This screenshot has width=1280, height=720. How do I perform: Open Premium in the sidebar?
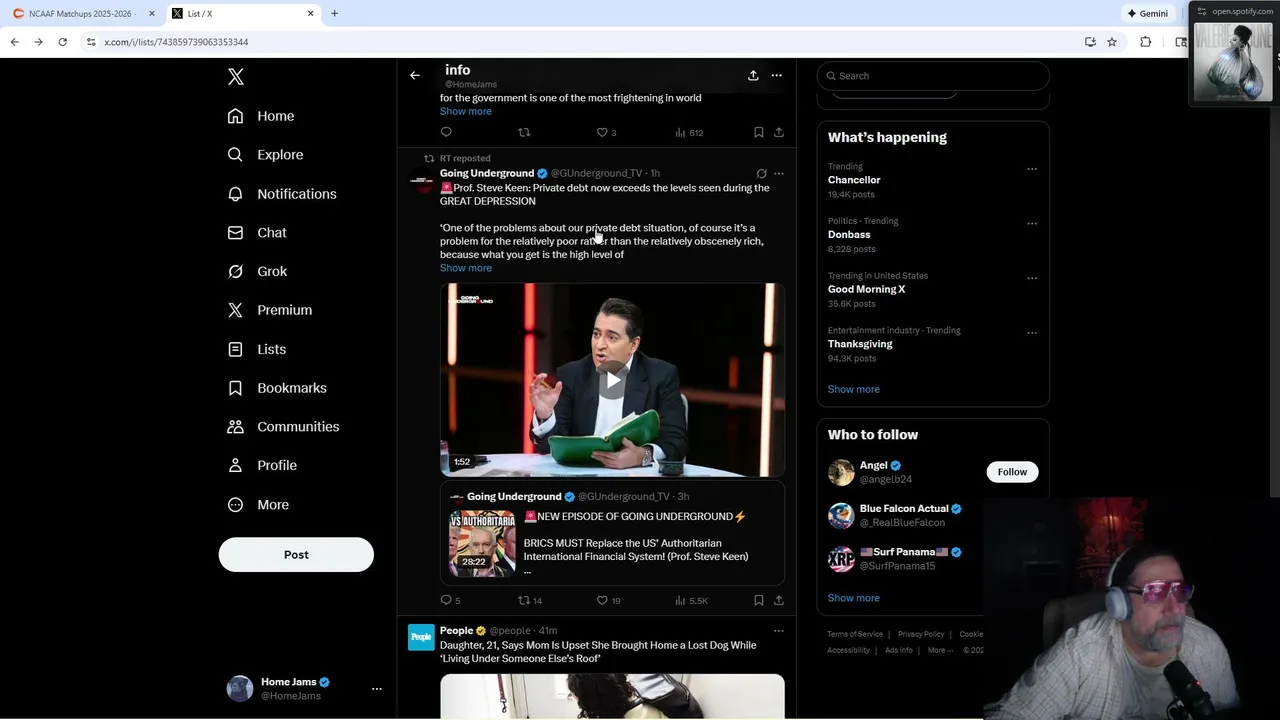coord(270,310)
